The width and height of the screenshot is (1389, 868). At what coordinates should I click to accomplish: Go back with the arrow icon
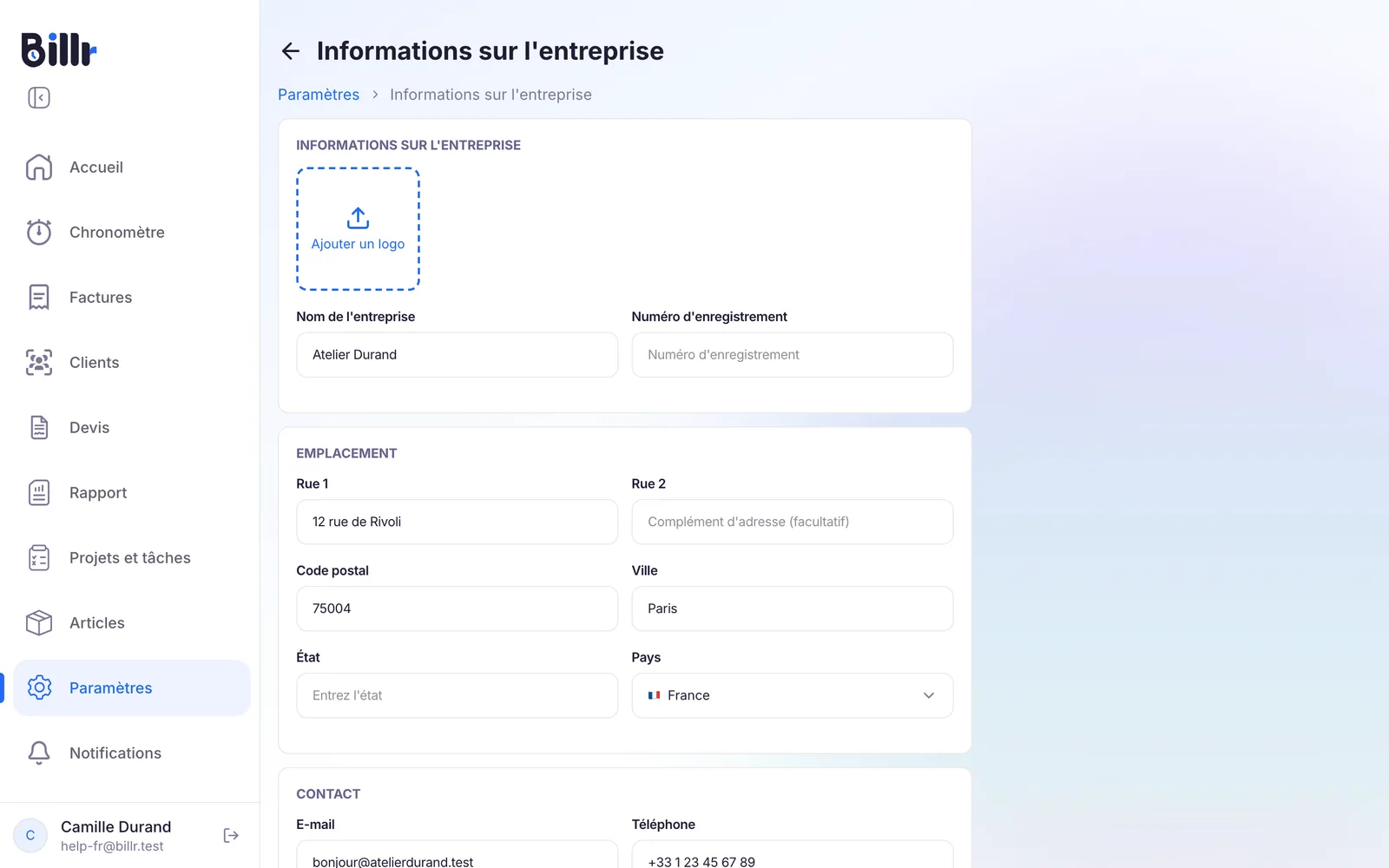(x=291, y=51)
